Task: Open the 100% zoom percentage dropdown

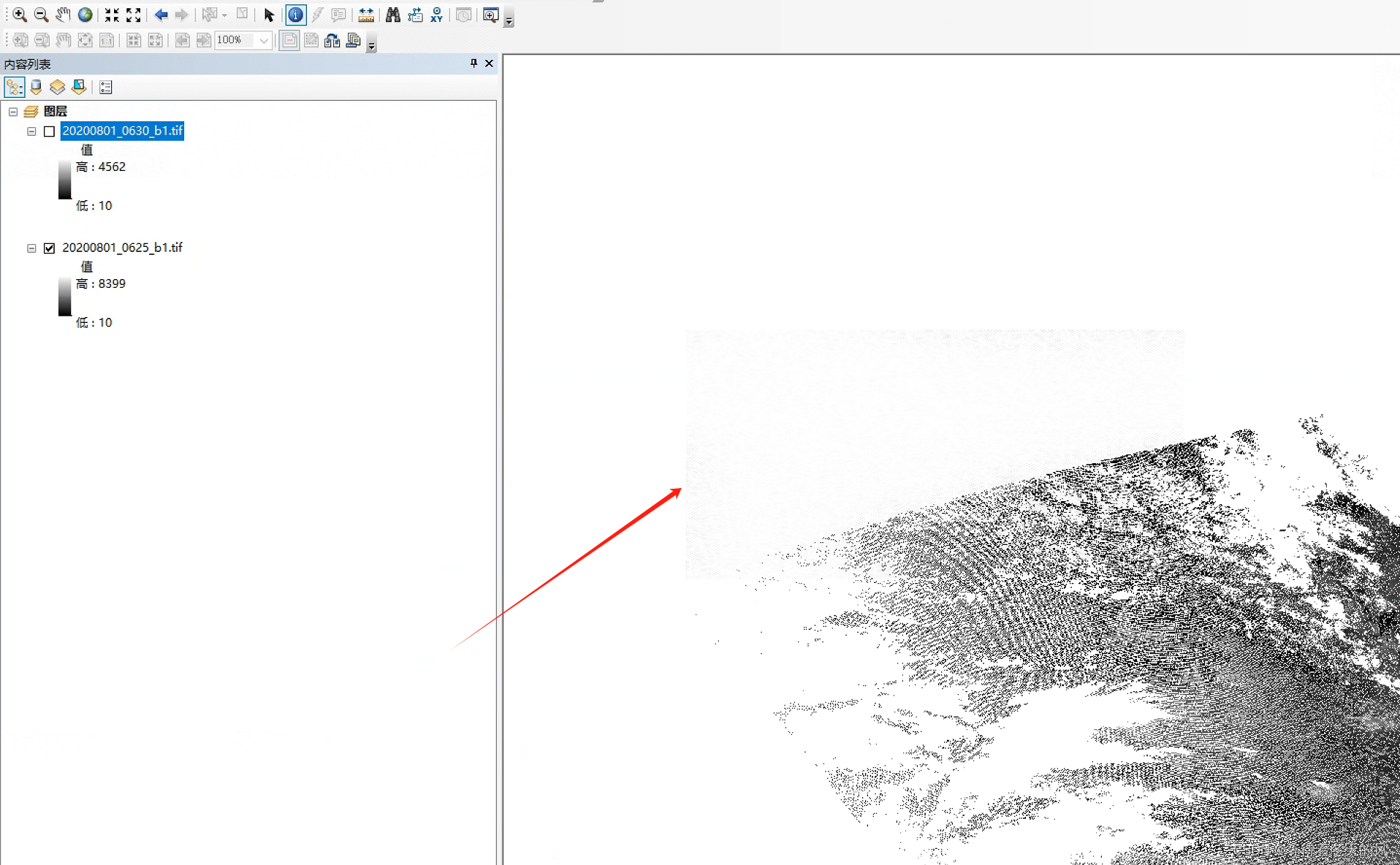Action: 264,40
